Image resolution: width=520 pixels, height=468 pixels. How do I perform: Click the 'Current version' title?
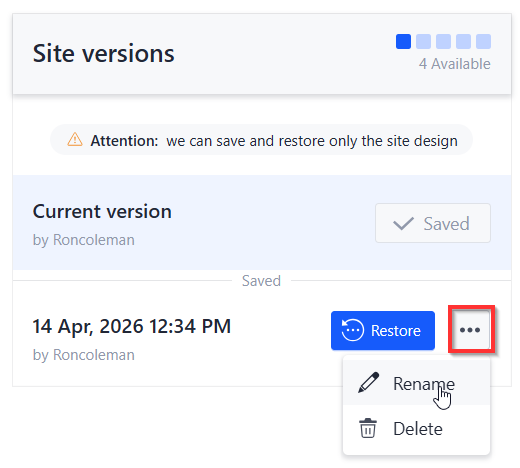coord(102,211)
